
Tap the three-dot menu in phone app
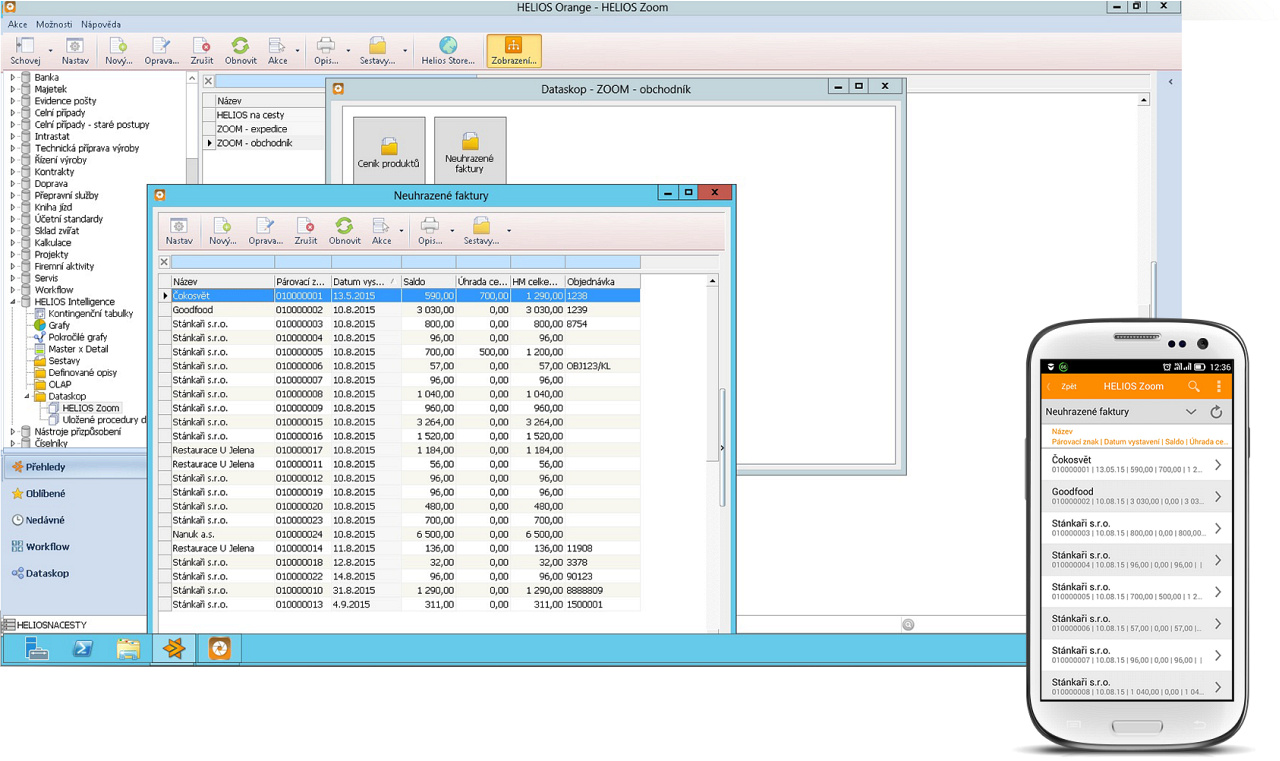pyautogui.click(x=1218, y=386)
